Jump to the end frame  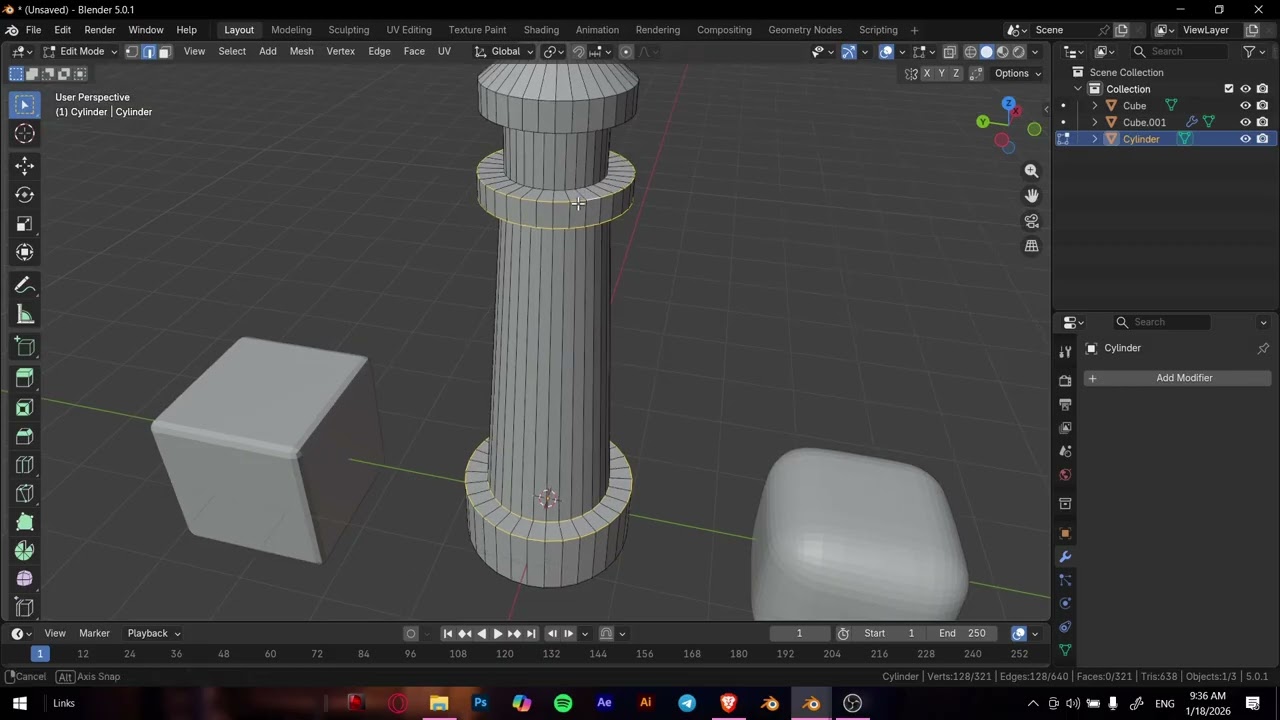[x=531, y=633]
